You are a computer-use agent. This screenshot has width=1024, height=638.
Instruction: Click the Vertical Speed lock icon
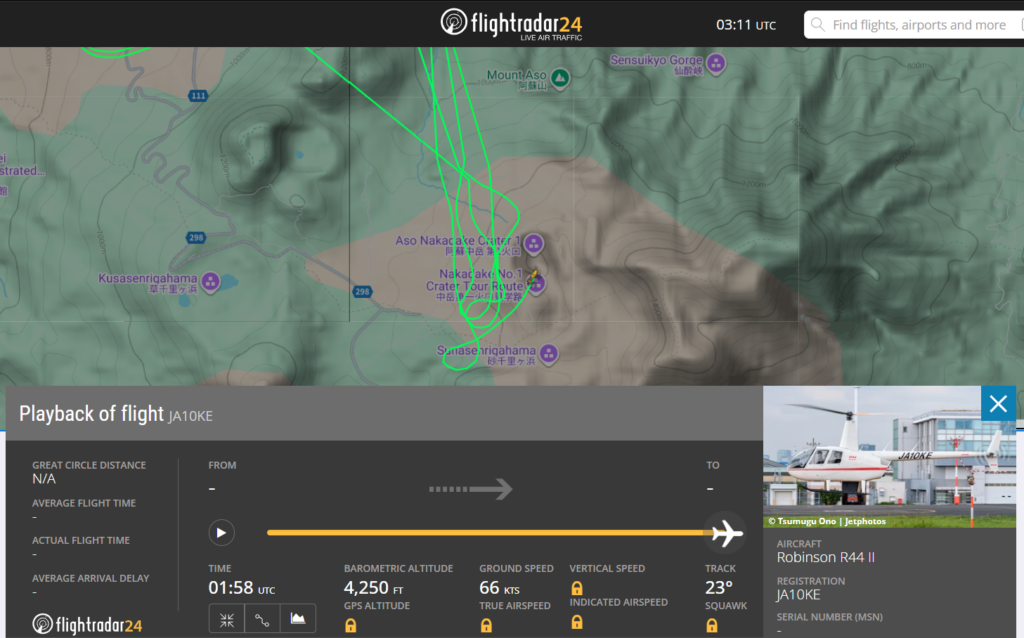(577, 588)
